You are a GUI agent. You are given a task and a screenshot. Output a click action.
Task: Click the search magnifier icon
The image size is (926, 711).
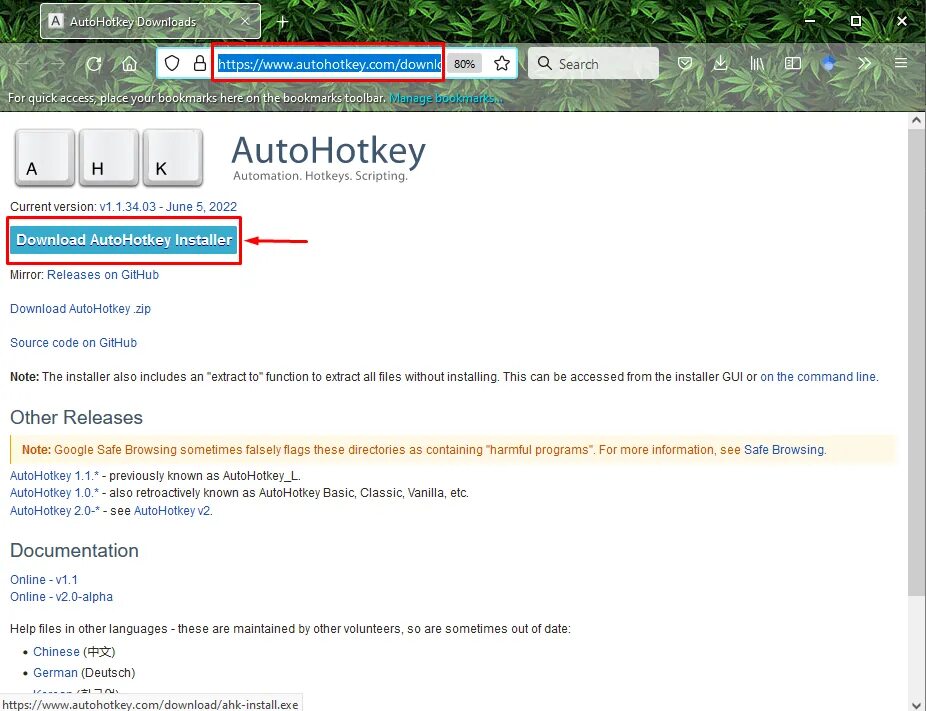[x=544, y=63]
